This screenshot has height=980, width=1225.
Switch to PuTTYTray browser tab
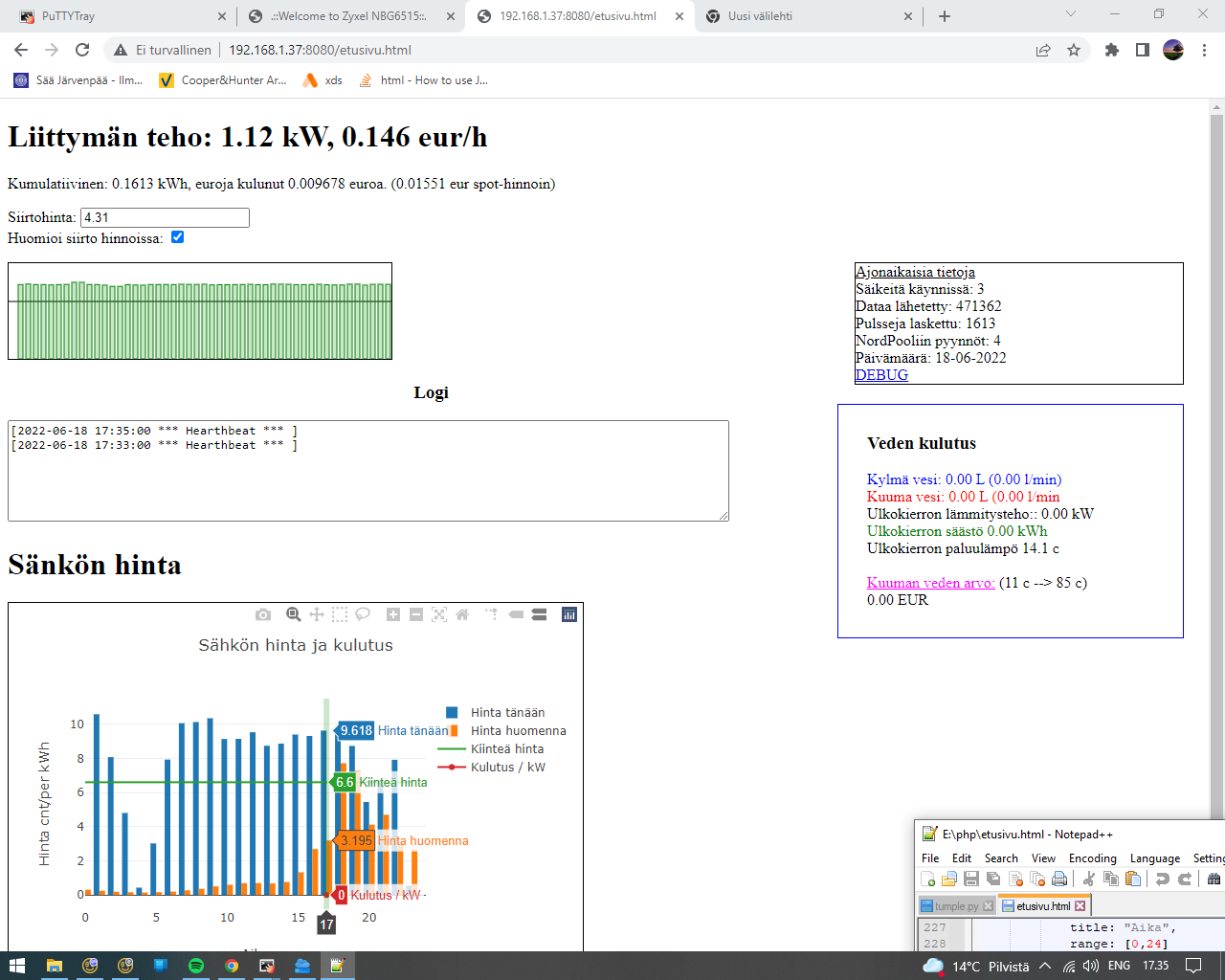(x=122, y=16)
